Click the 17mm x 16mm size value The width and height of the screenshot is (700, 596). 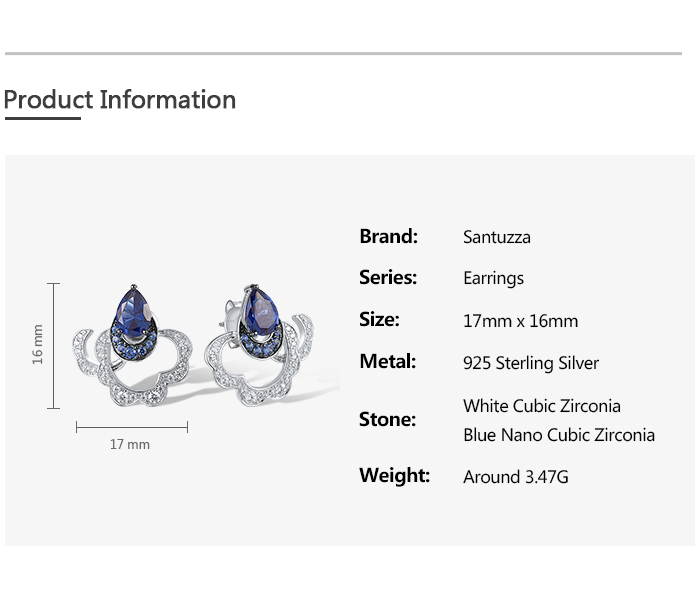[520, 321]
